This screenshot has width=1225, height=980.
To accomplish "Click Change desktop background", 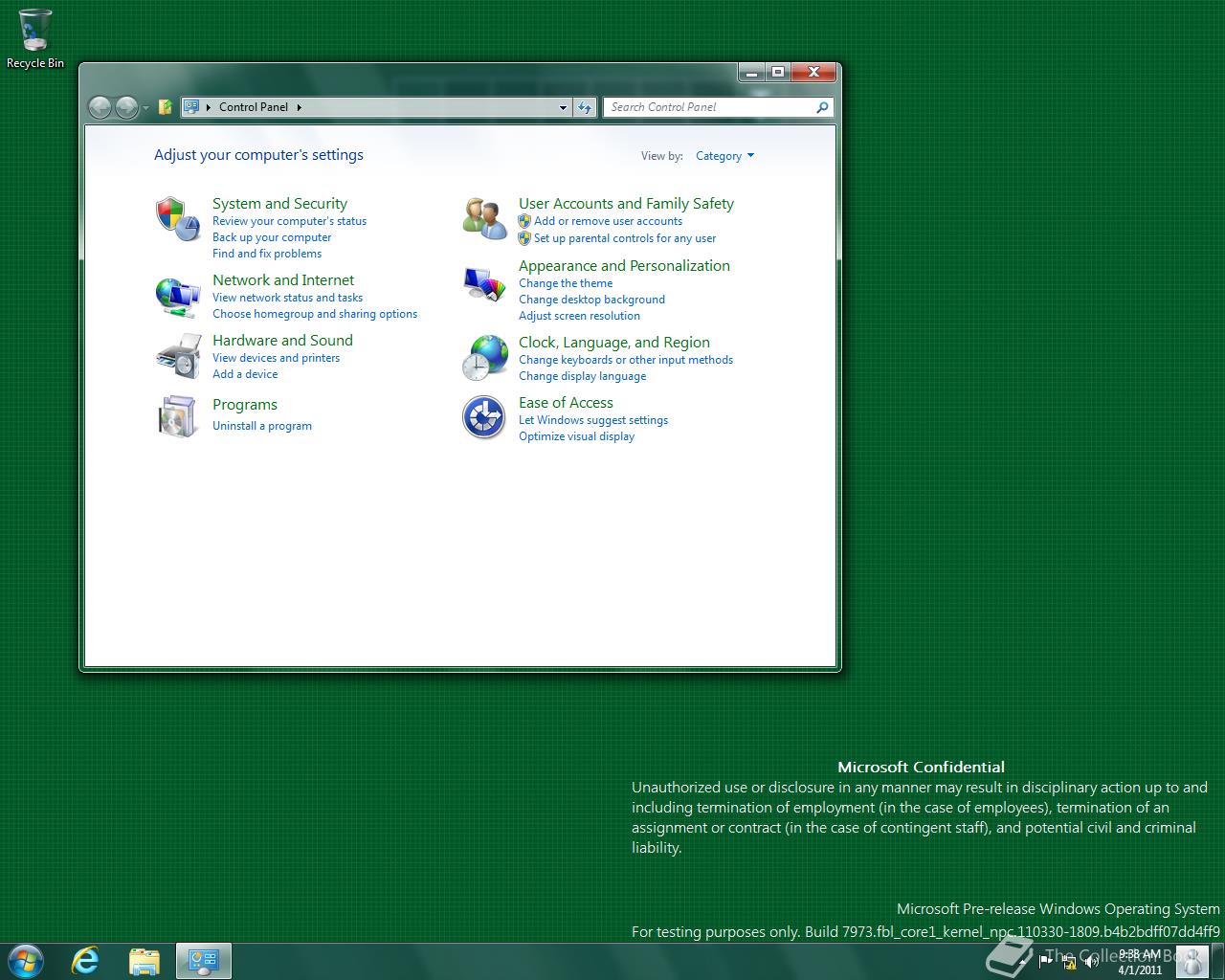I will [591, 300].
